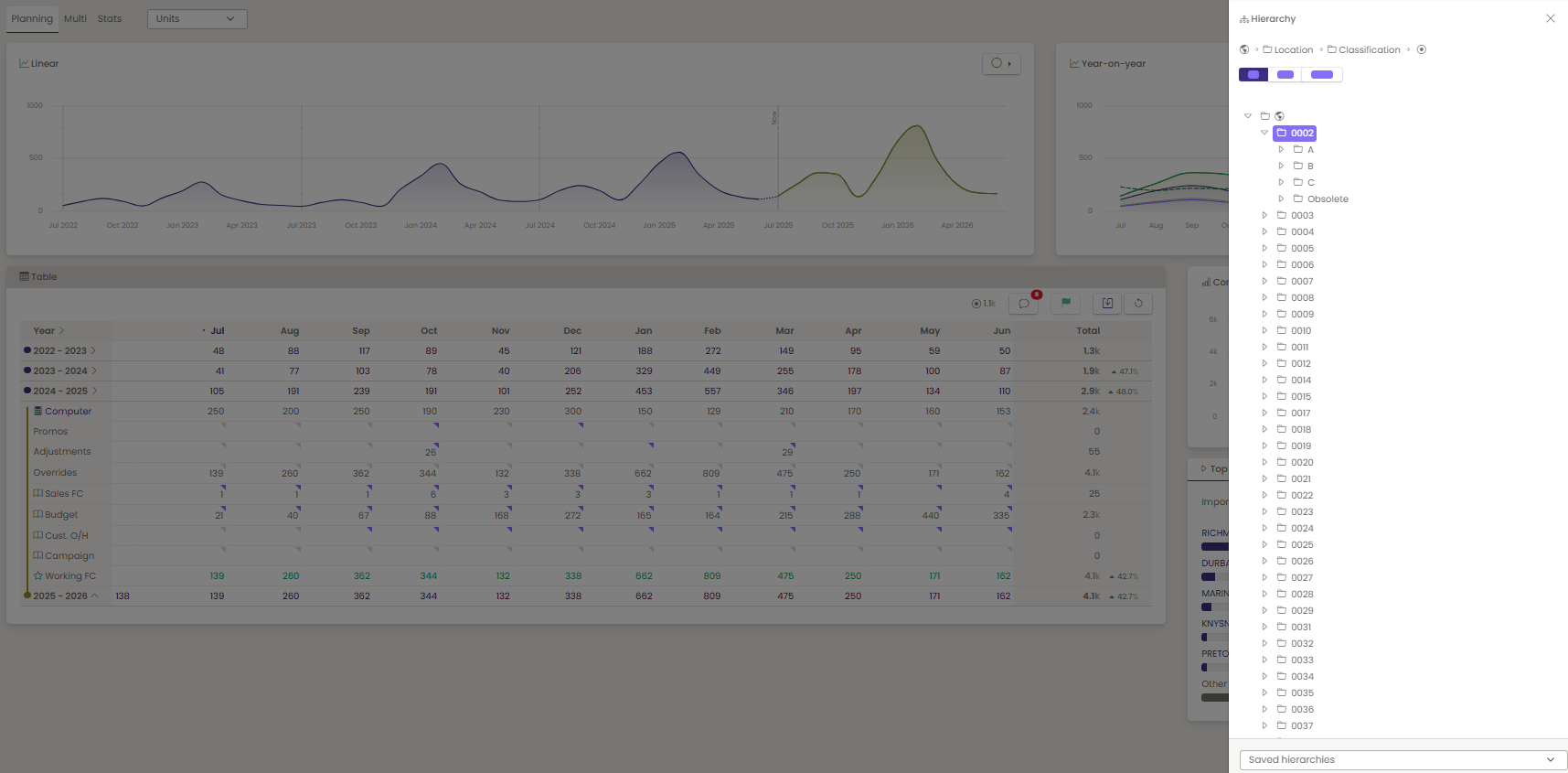Click the globe icon in hierarchy breadcrumb
1568x773 pixels.
tap(1244, 49)
